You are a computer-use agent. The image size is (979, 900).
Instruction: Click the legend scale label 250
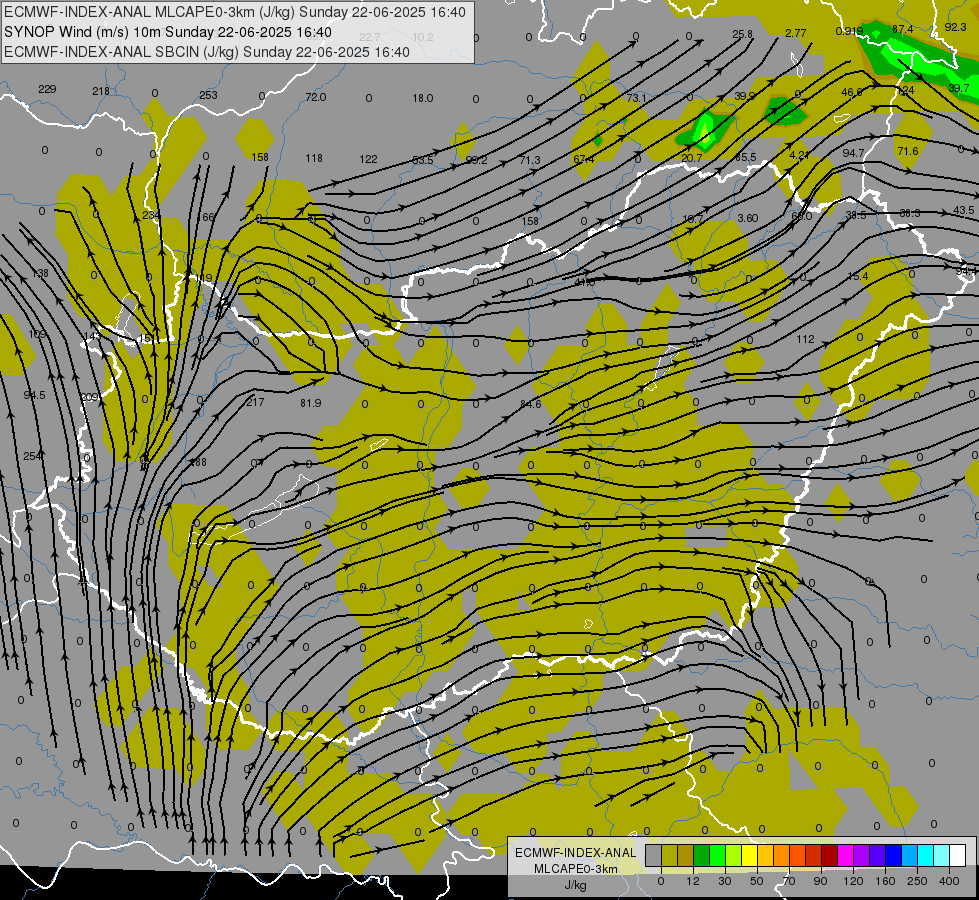pyautogui.click(x=917, y=881)
